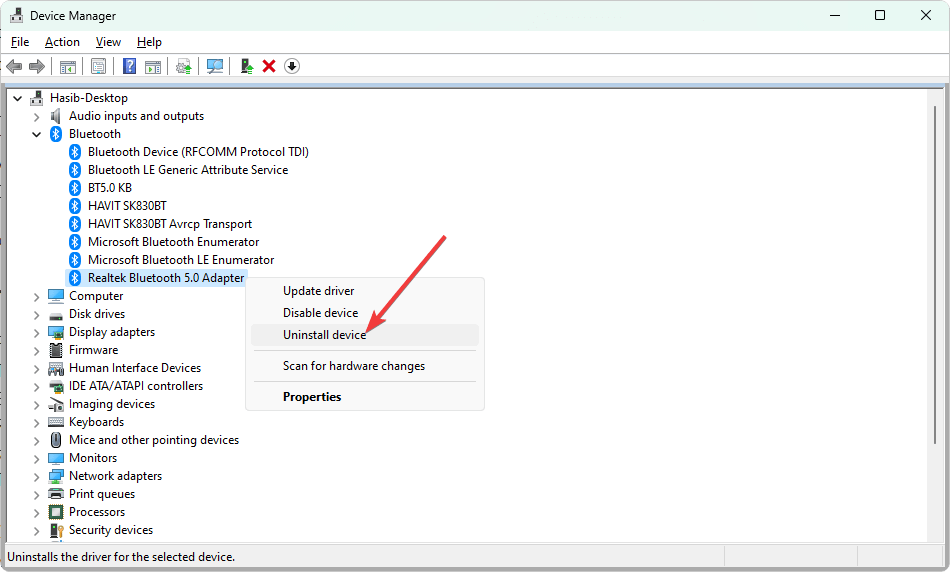Image resolution: width=950 pixels, height=572 pixels.
Task: Click the Print queues printer icon
Action: (56, 494)
